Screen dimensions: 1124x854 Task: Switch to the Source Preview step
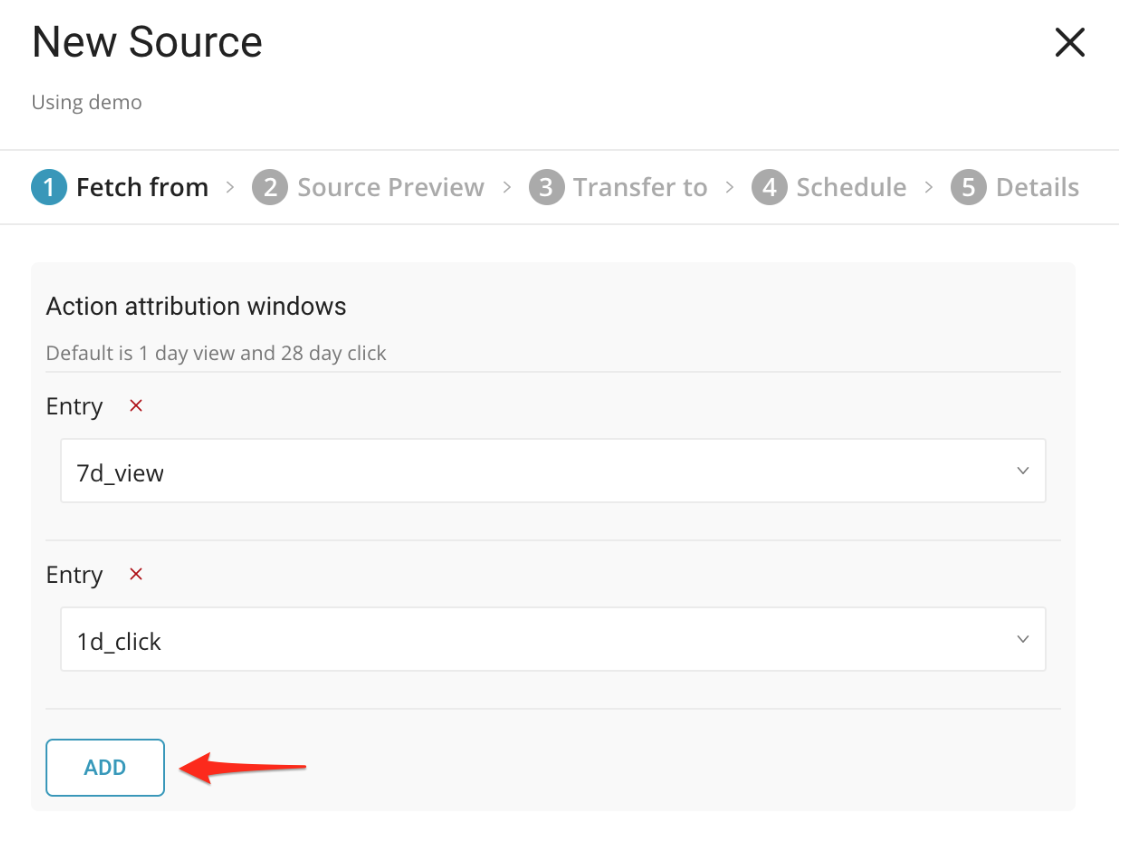pos(390,187)
